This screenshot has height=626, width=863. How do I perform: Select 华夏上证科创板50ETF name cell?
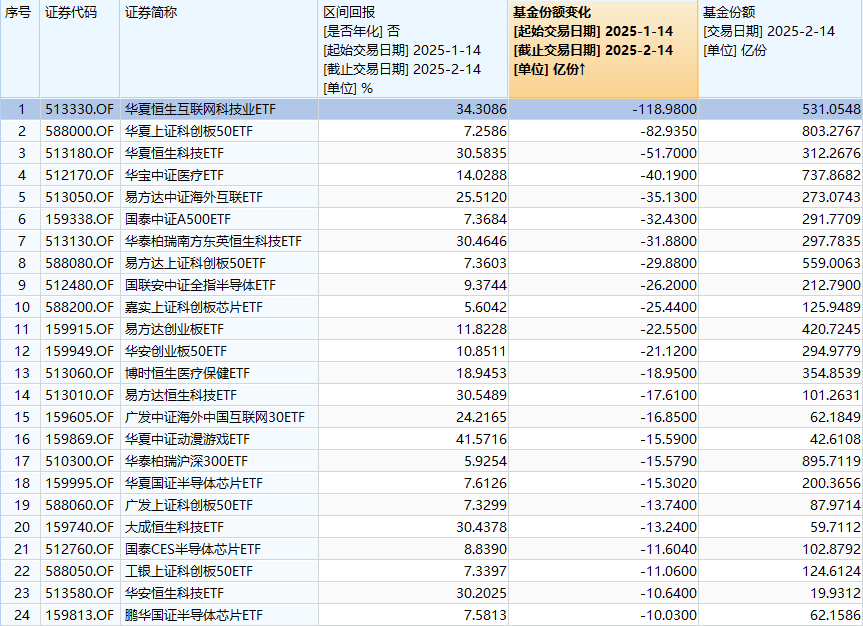pos(219,131)
